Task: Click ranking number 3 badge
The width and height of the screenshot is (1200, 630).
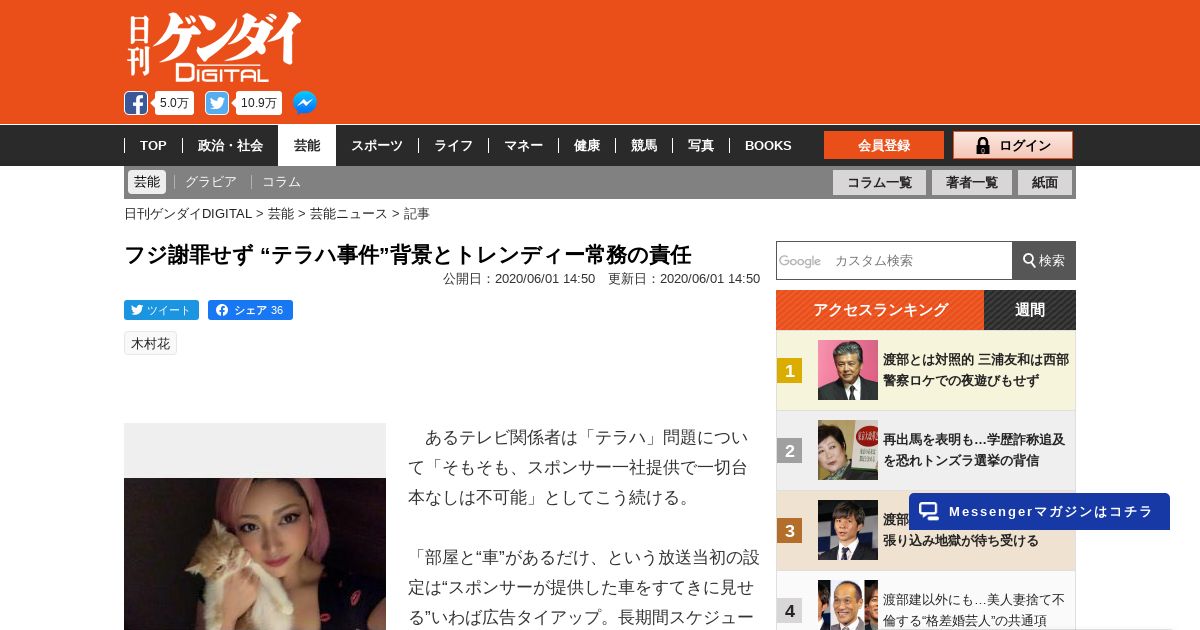Action: [789, 531]
